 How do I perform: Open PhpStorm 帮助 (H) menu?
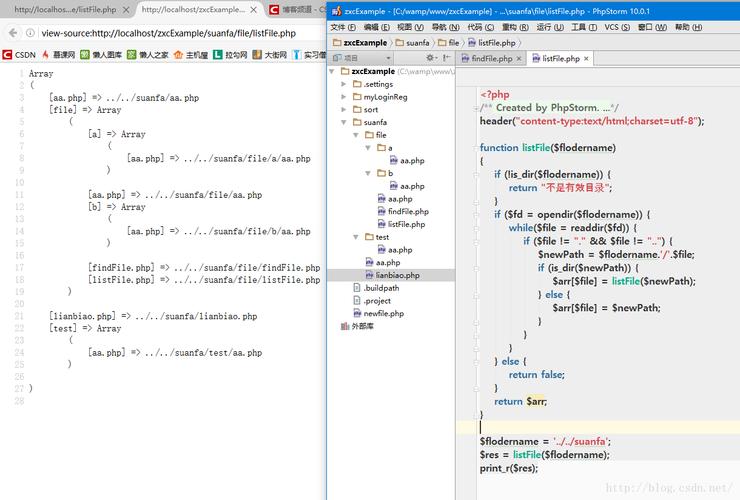tap(689, 27)
